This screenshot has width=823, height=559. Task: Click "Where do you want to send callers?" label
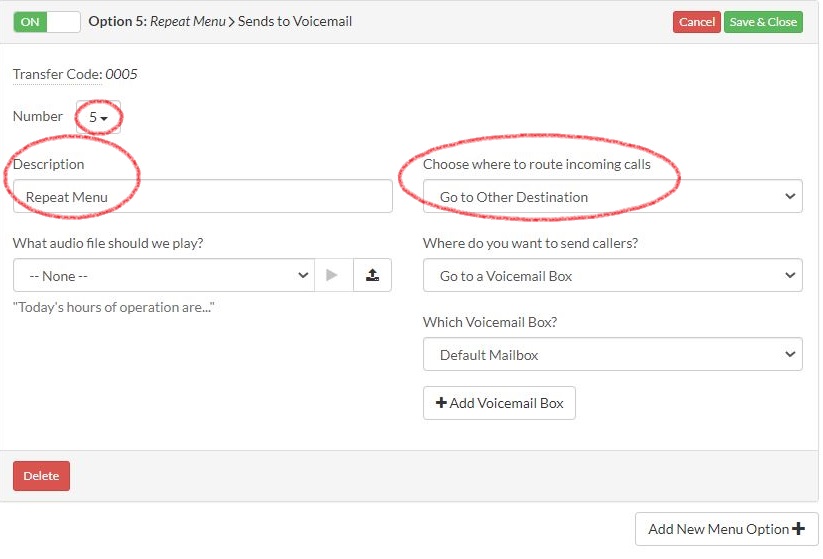pos(530,243)
